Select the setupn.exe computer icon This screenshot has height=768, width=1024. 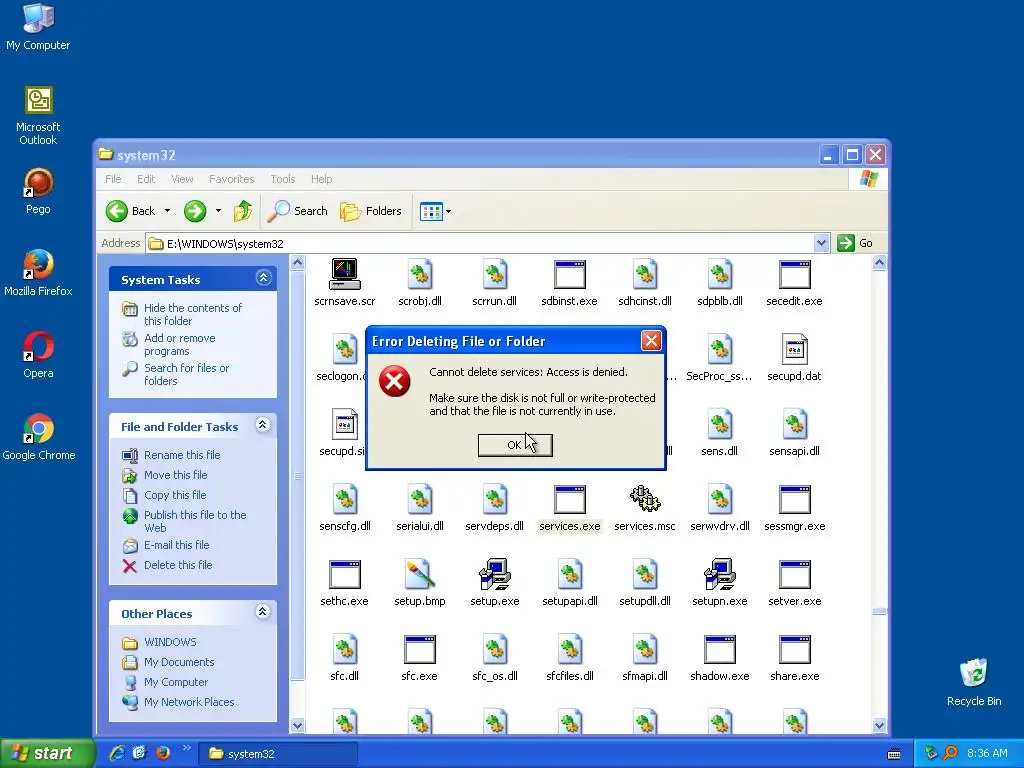point(720,574)
